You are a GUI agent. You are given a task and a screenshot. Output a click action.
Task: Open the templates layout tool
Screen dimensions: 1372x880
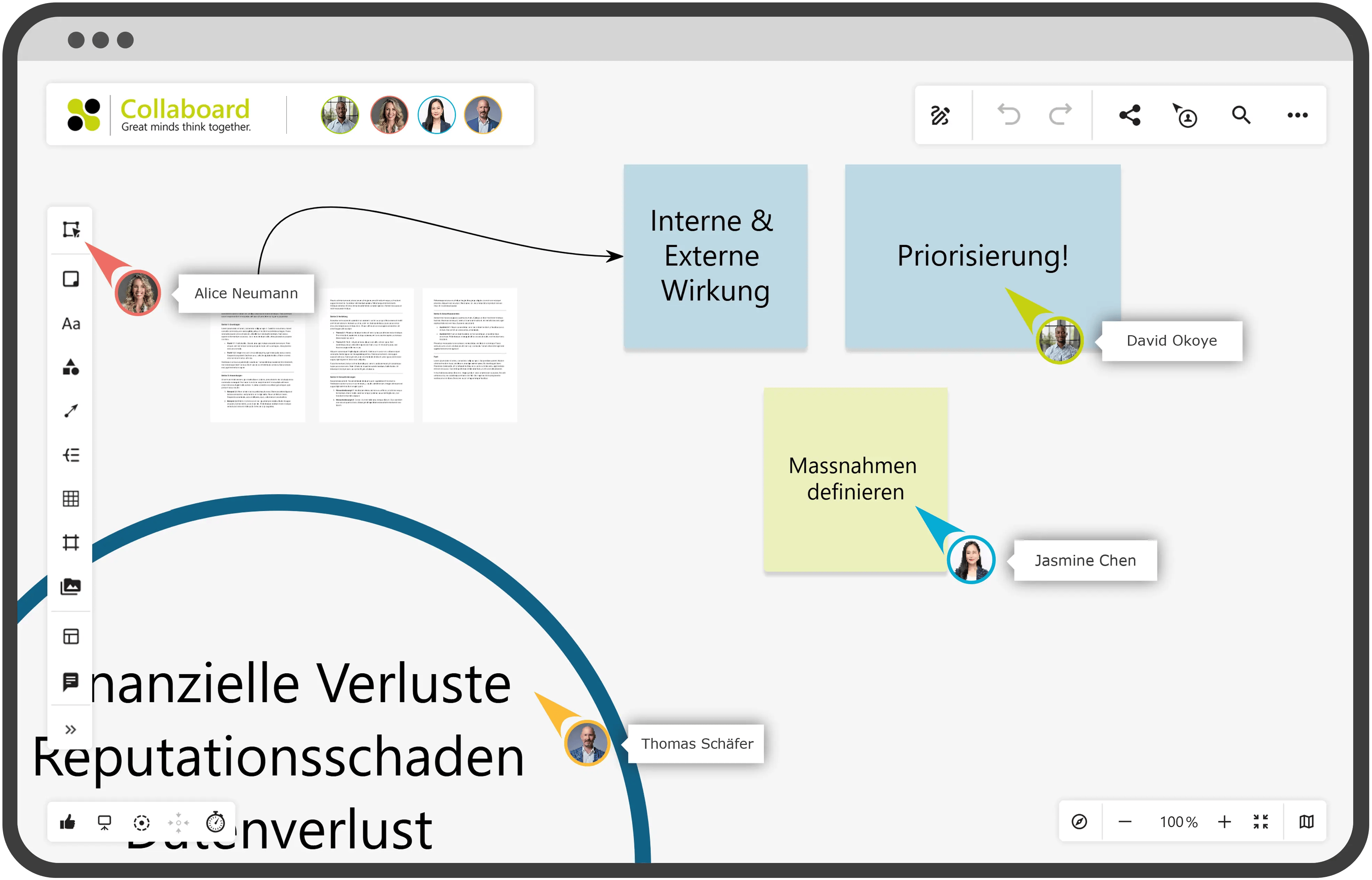tap(71, 637)
